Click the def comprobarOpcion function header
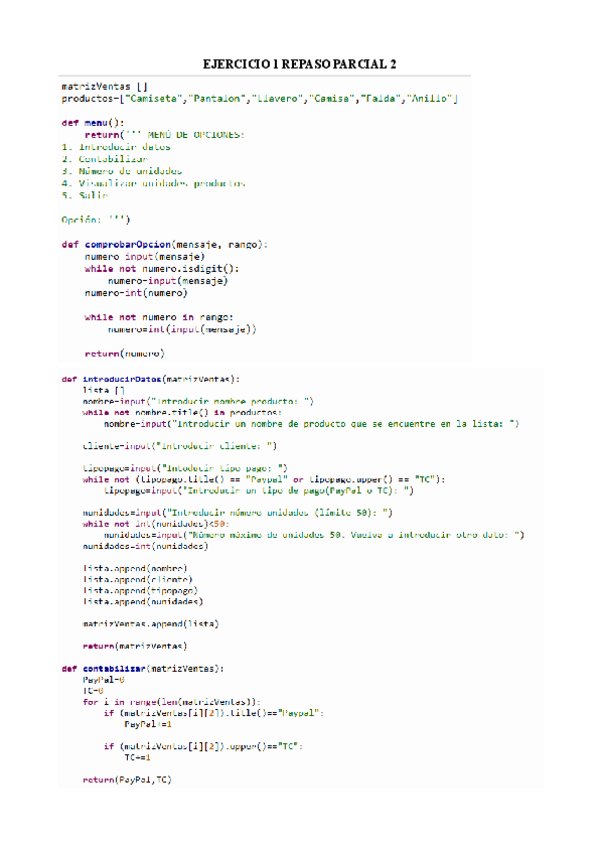This screenshot has width=600, height=848. coord(164,244)
